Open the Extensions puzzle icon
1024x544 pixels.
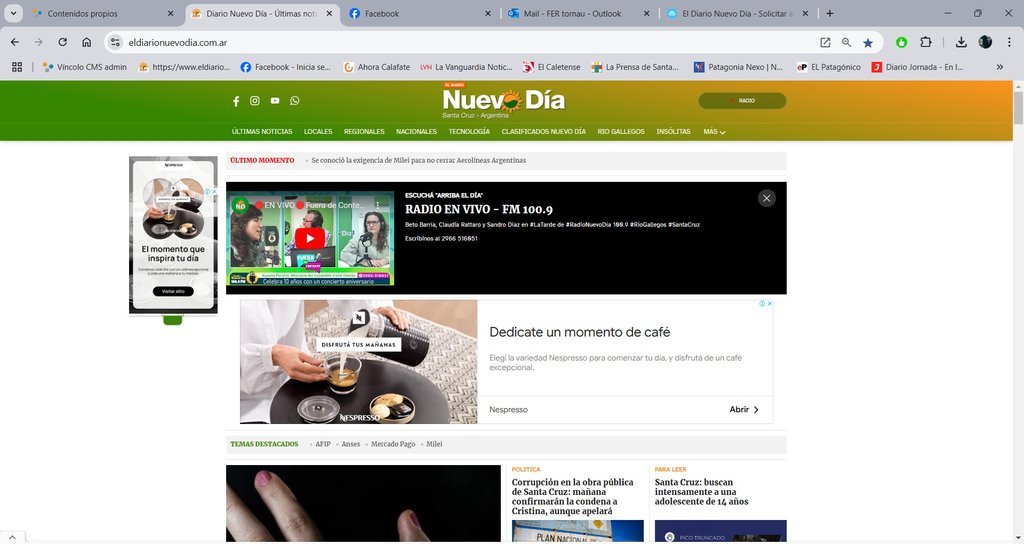[926, 42]
